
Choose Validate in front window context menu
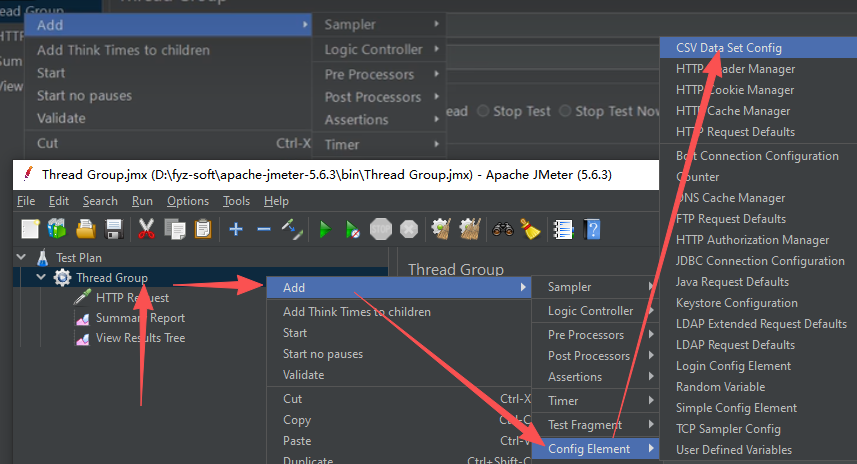[399, 375]
